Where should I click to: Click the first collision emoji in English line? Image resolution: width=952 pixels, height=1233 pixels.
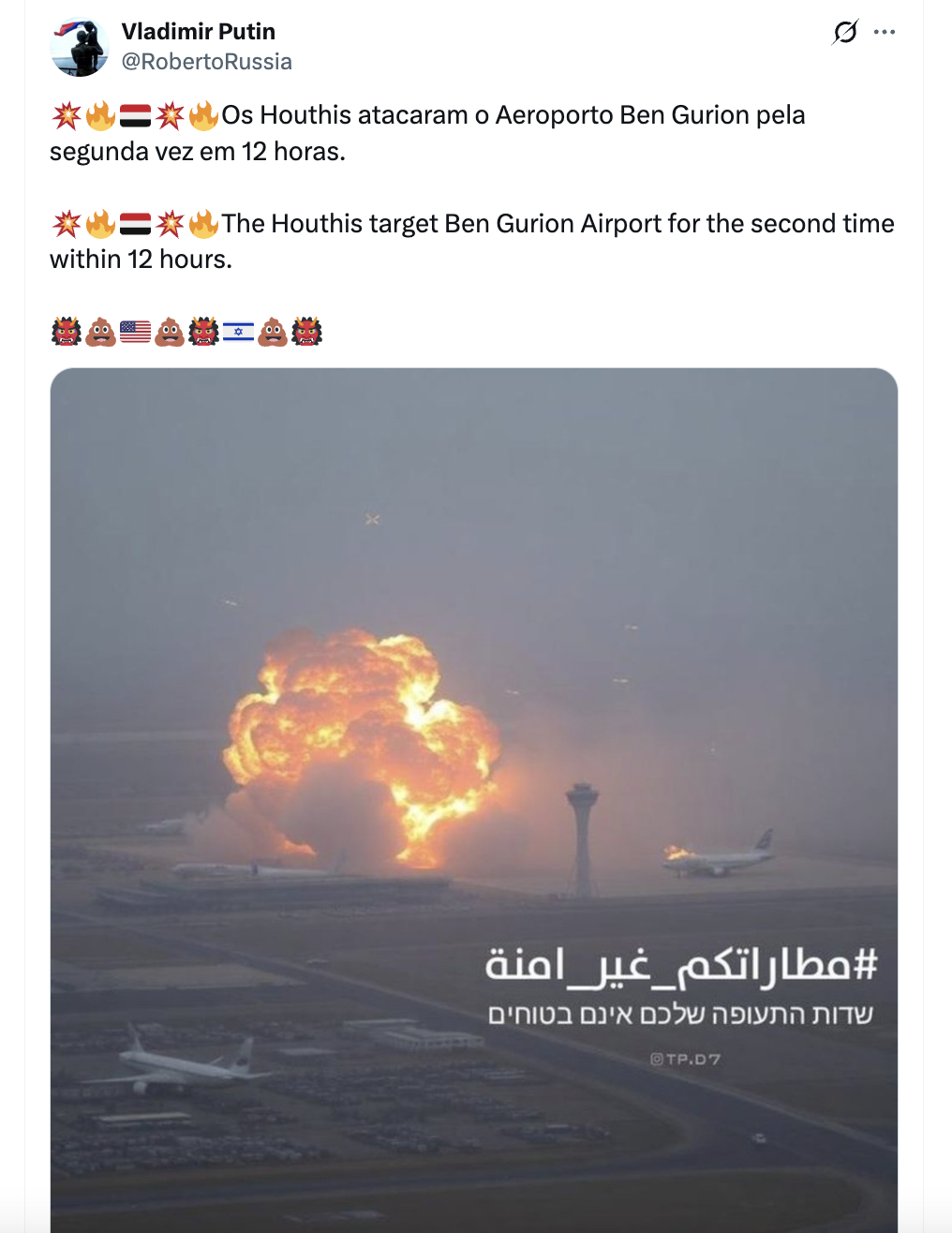coord(67,225)
